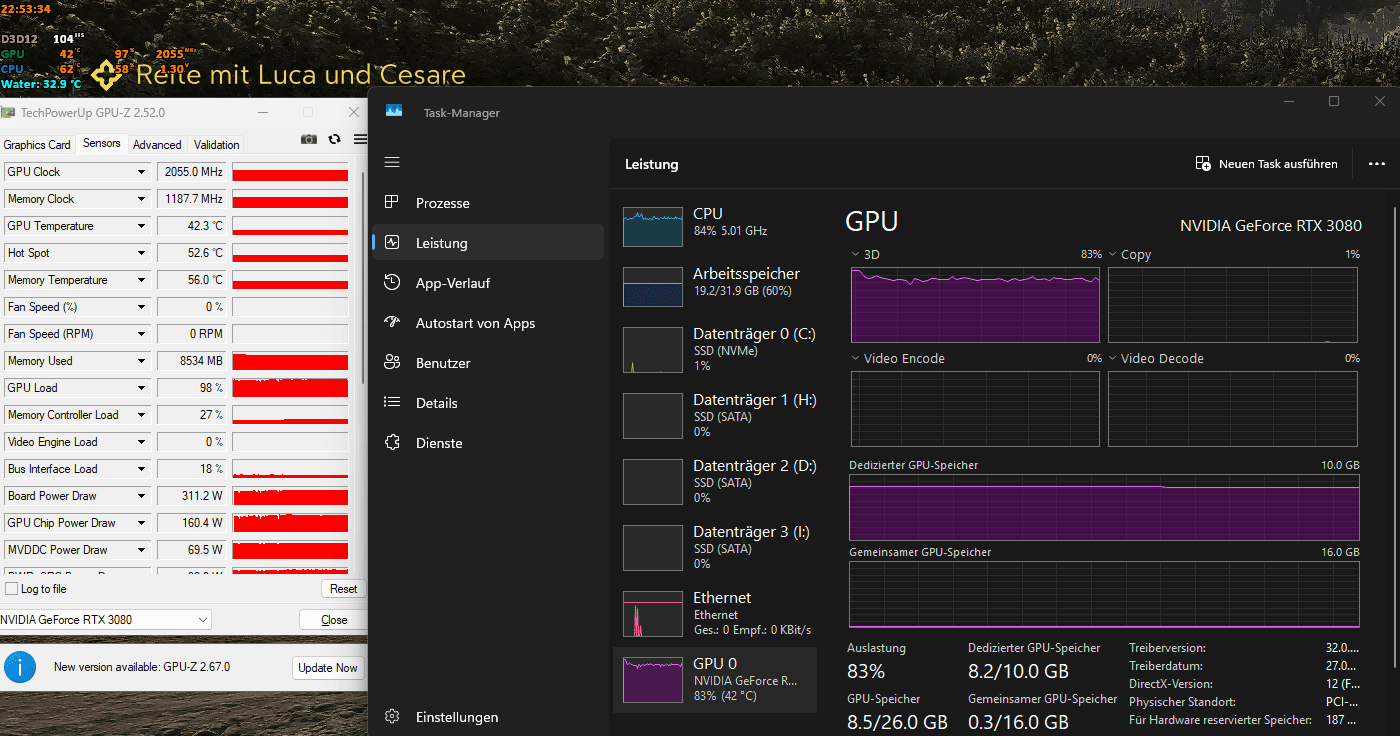The height and width of the screenshot is (736, 1400).
Task: Click the App-Verlauf history icon
Action: (x=392, y=283)
